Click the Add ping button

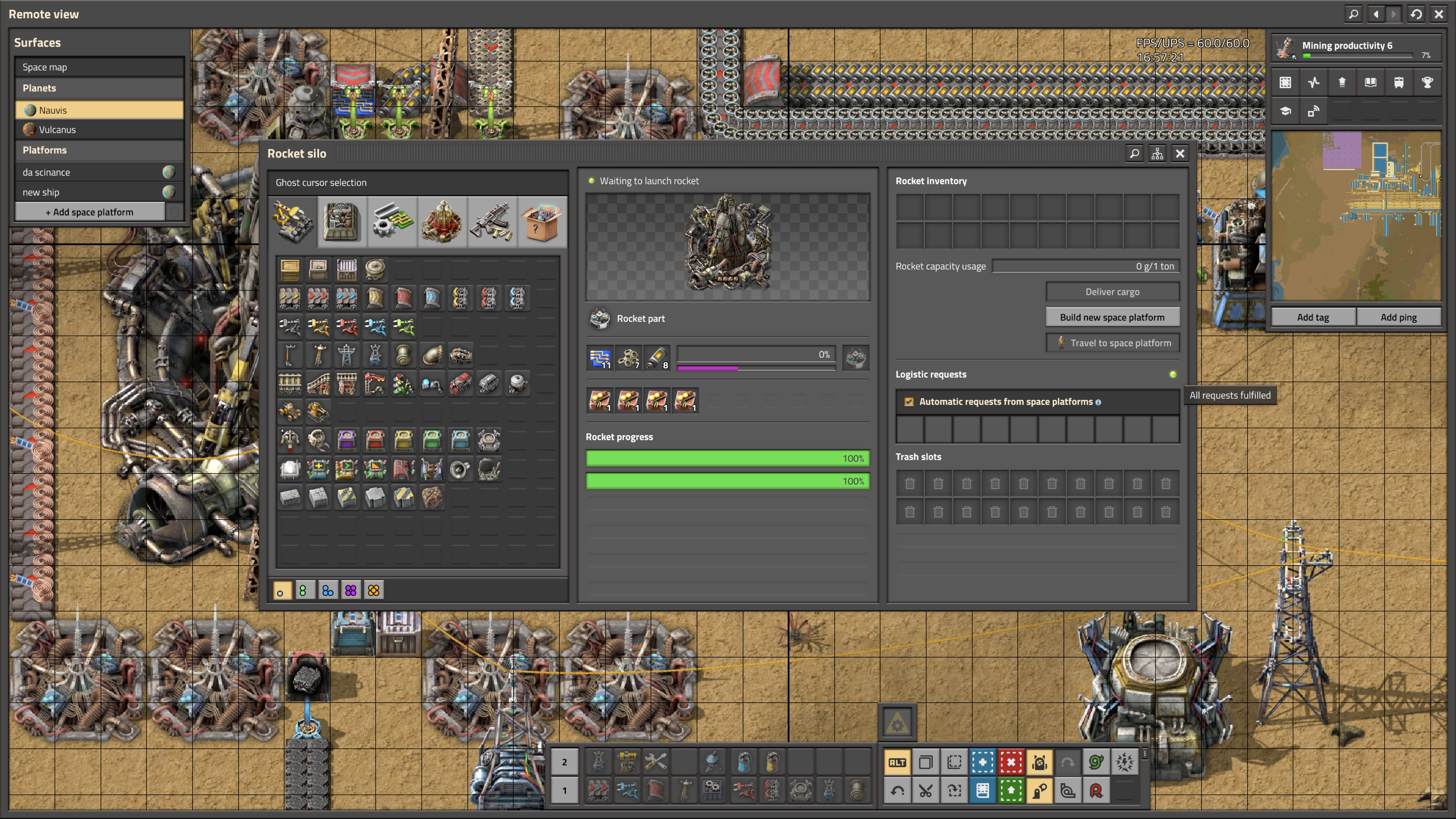click(x=1398, y=317)
